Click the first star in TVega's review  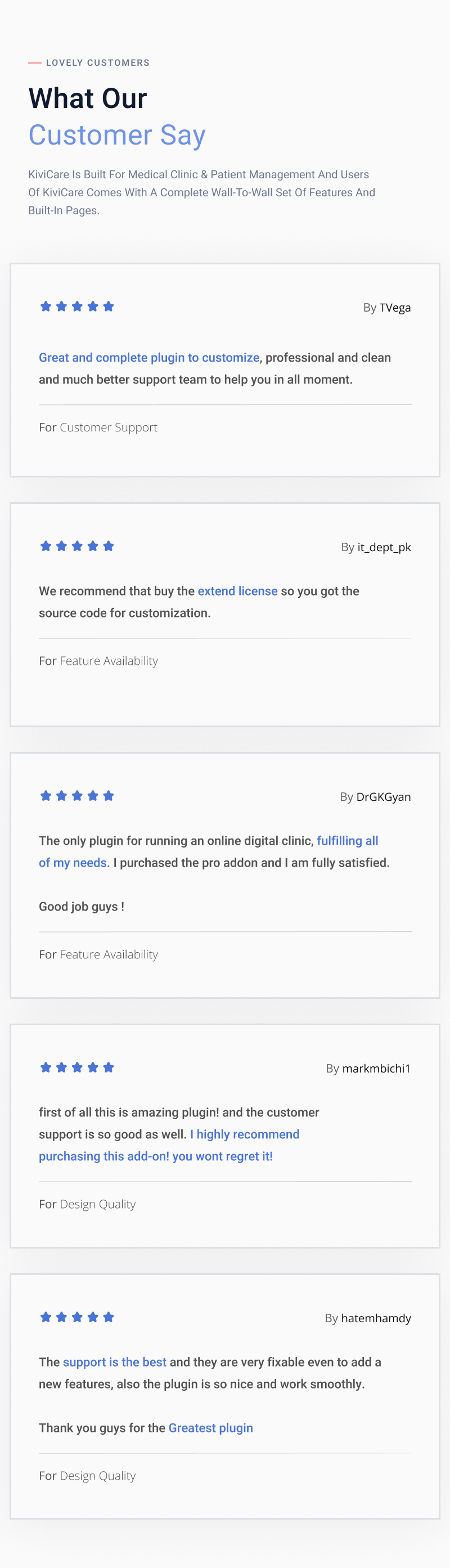coord(46,306)
